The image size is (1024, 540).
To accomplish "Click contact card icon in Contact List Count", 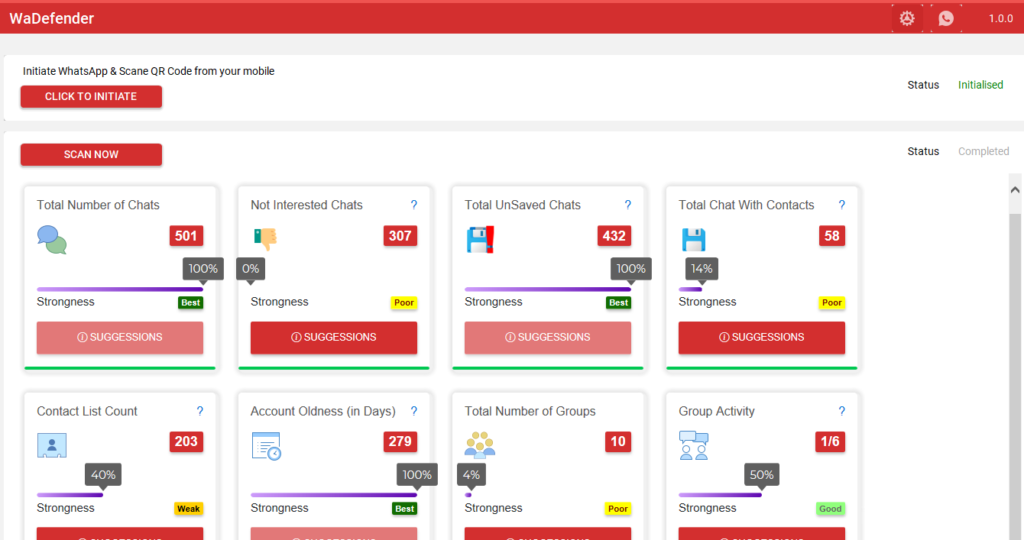I will 52,445.
